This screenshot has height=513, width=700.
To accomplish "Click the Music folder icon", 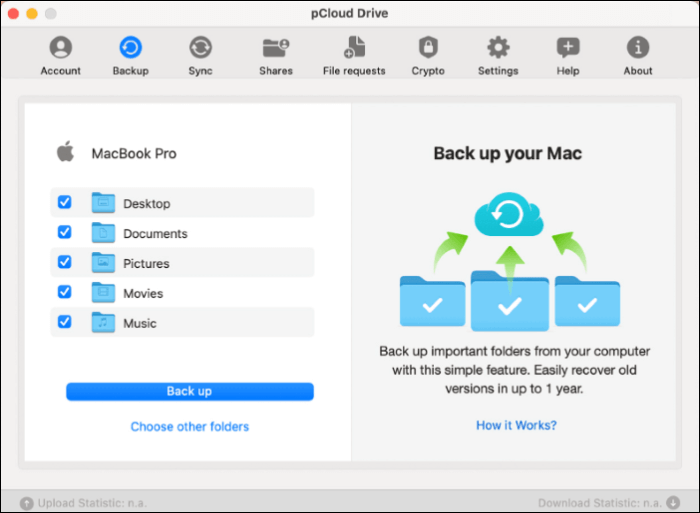I will tap(103, 322).
